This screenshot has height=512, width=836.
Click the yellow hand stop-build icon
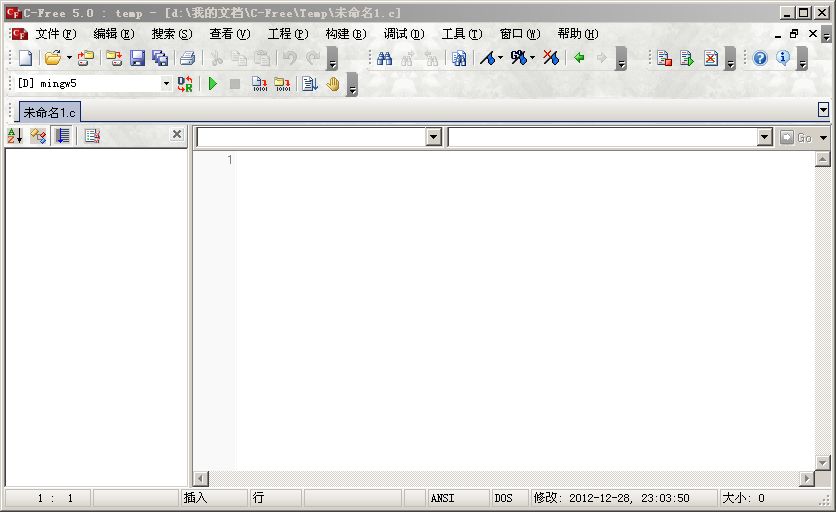pyautogui.click(x=333, y=84)
